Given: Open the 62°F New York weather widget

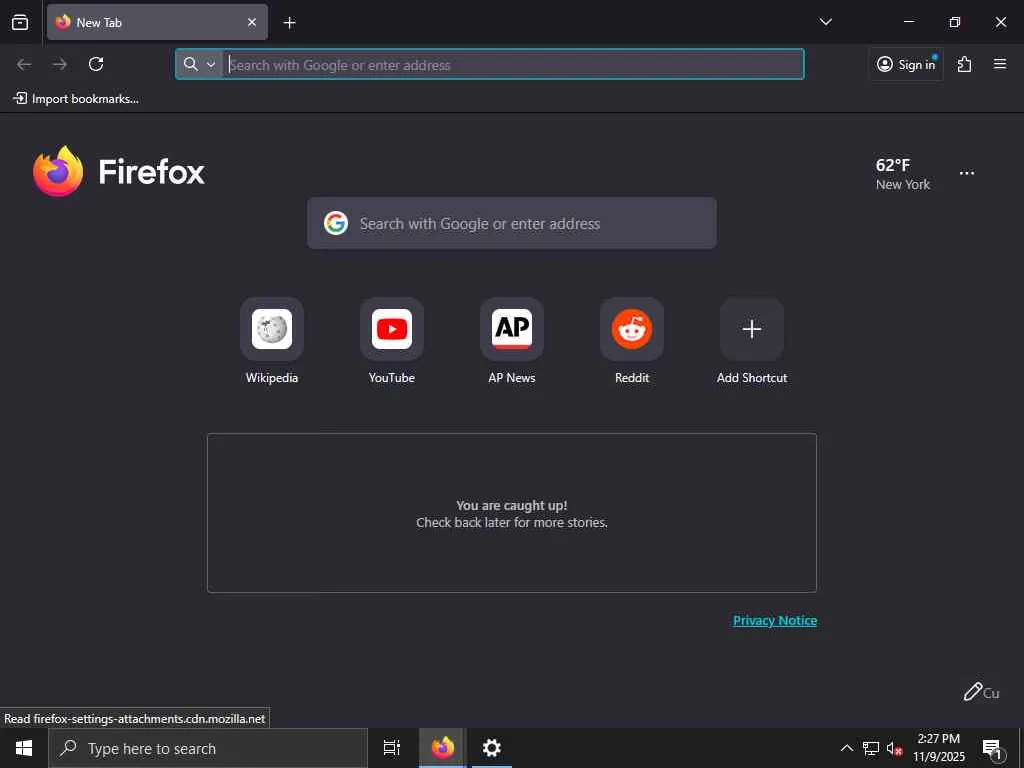Looking at the screenshot, I should [x=903, y=174].
